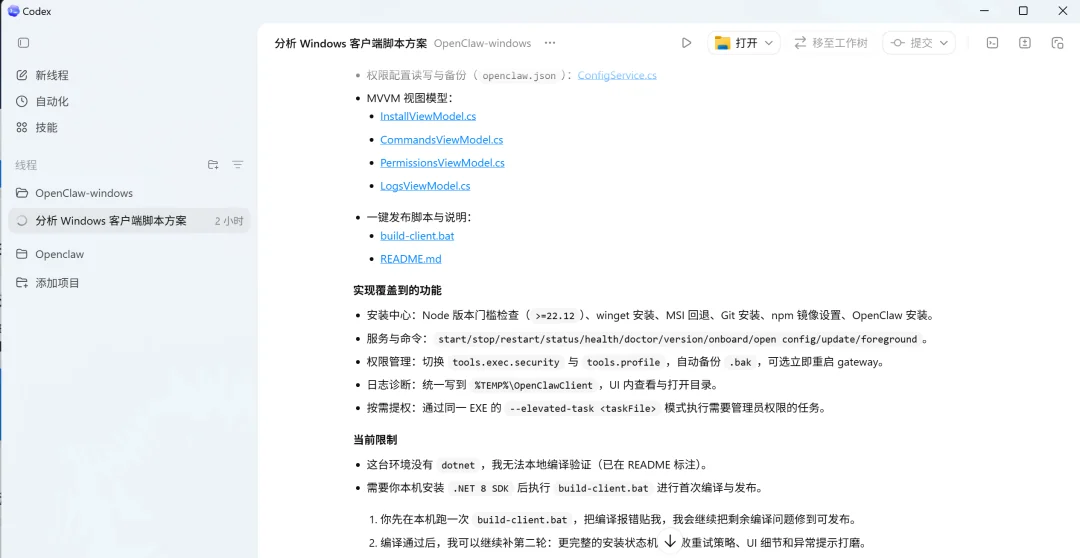Click the copy windows icon at top right
The image size is (1080, 558).
1058,43
